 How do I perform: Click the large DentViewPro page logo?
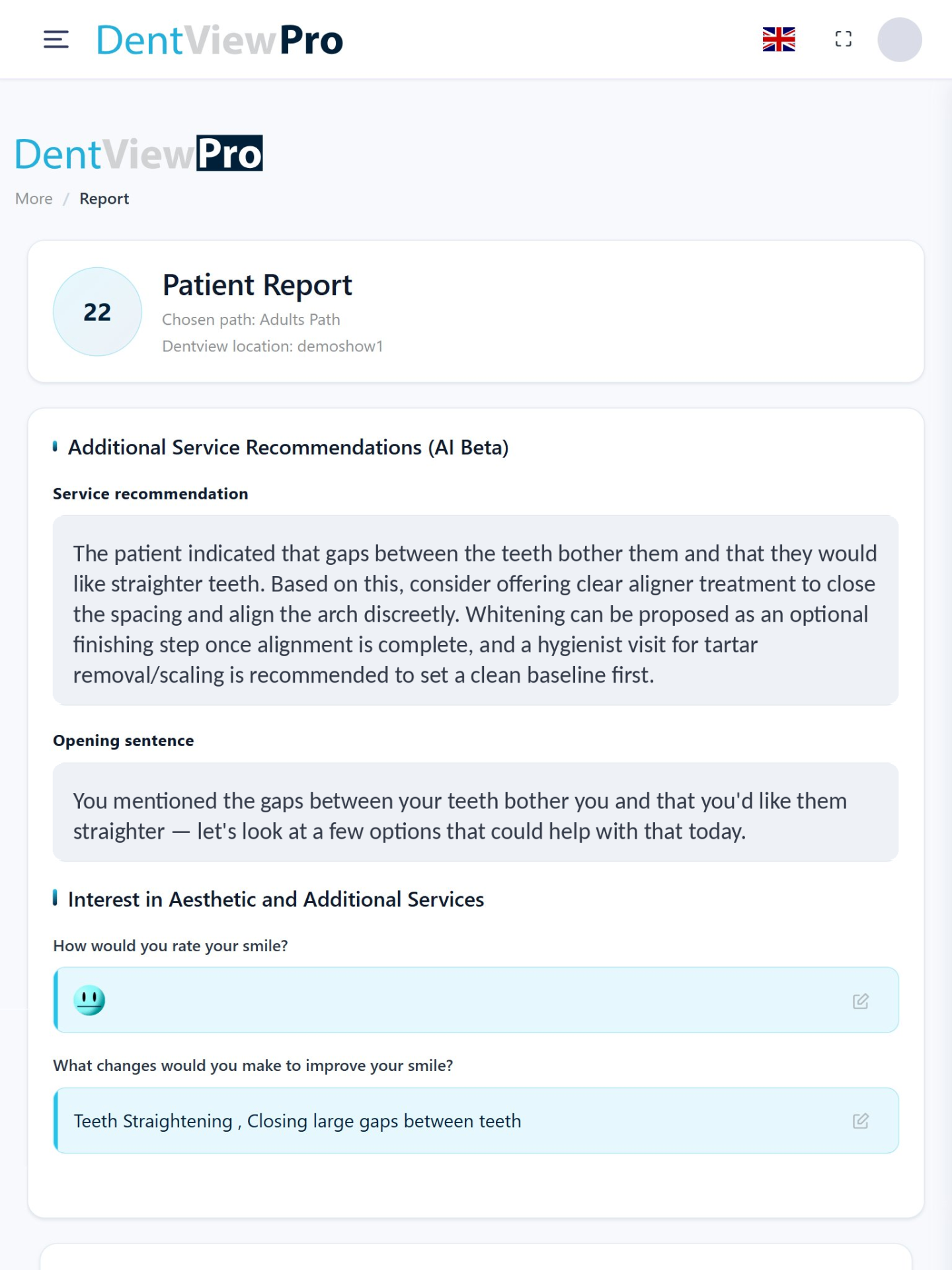(x=139, y=153)
